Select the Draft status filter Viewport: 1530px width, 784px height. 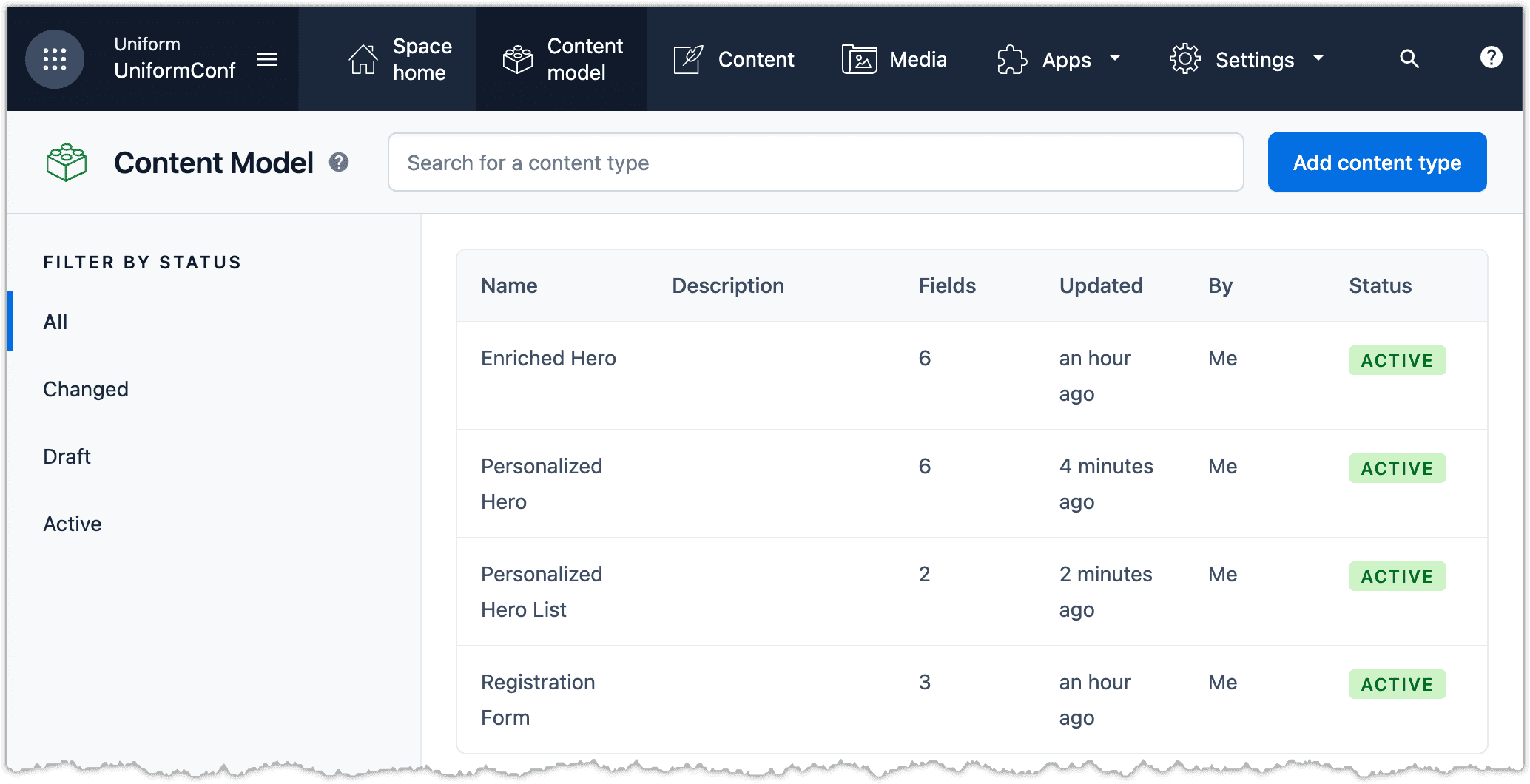tap(67, 456)
